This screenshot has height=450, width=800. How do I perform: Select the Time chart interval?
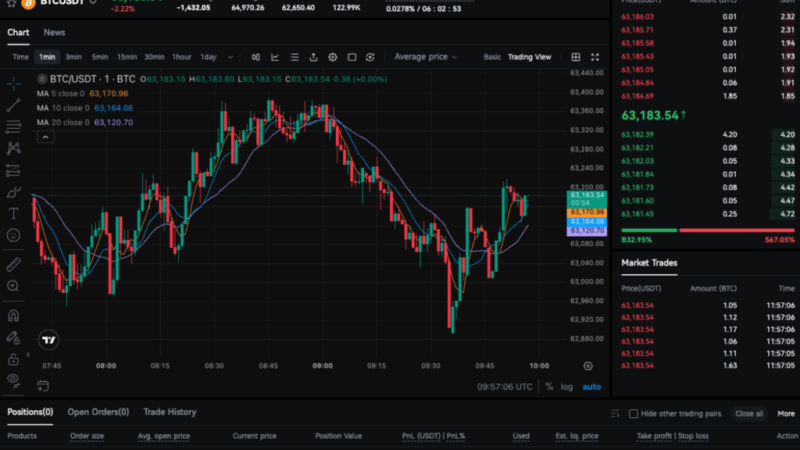tap(20, 57)
